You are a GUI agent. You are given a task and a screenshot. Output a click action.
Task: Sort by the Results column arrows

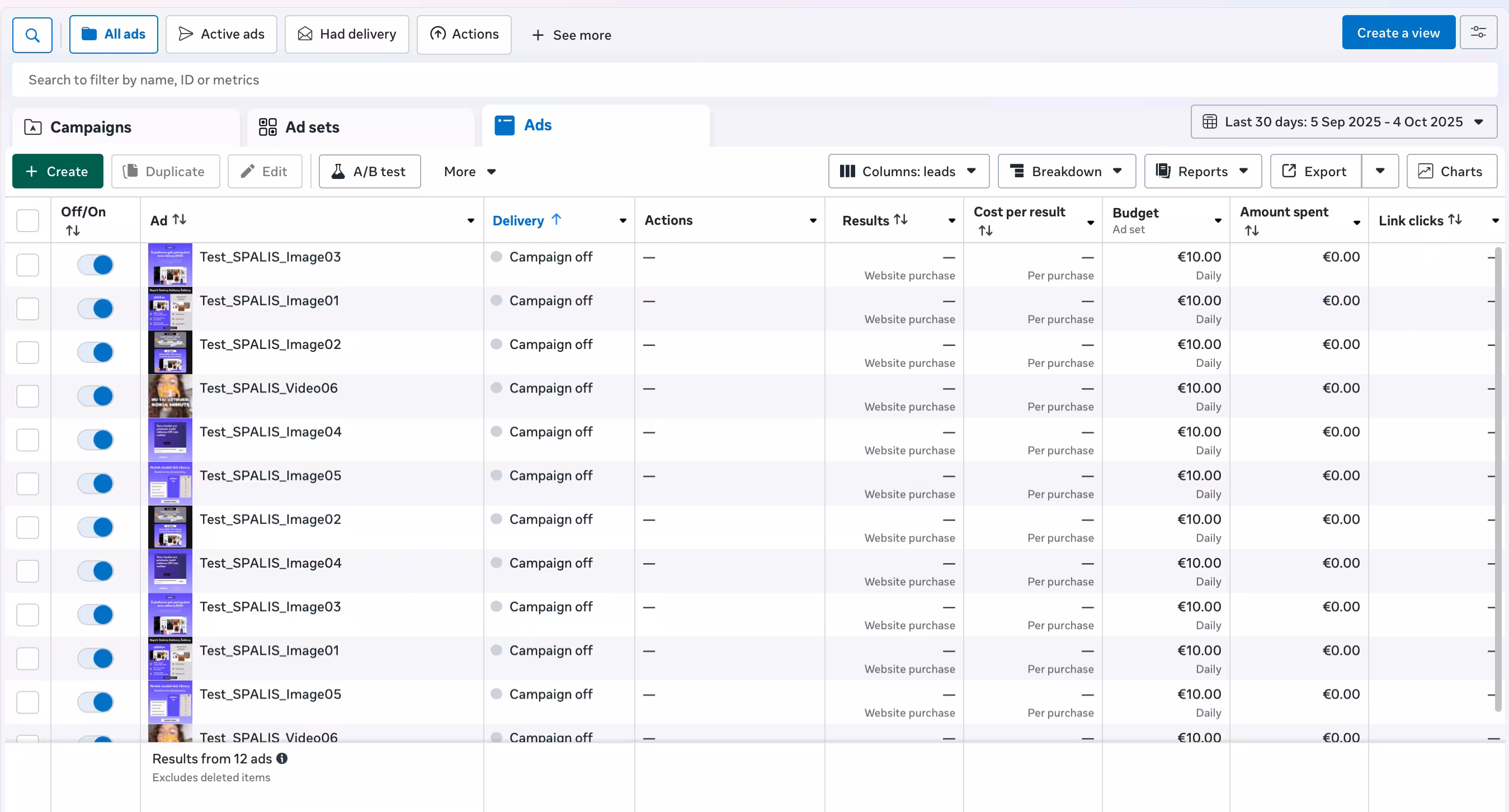coord(900,220)
